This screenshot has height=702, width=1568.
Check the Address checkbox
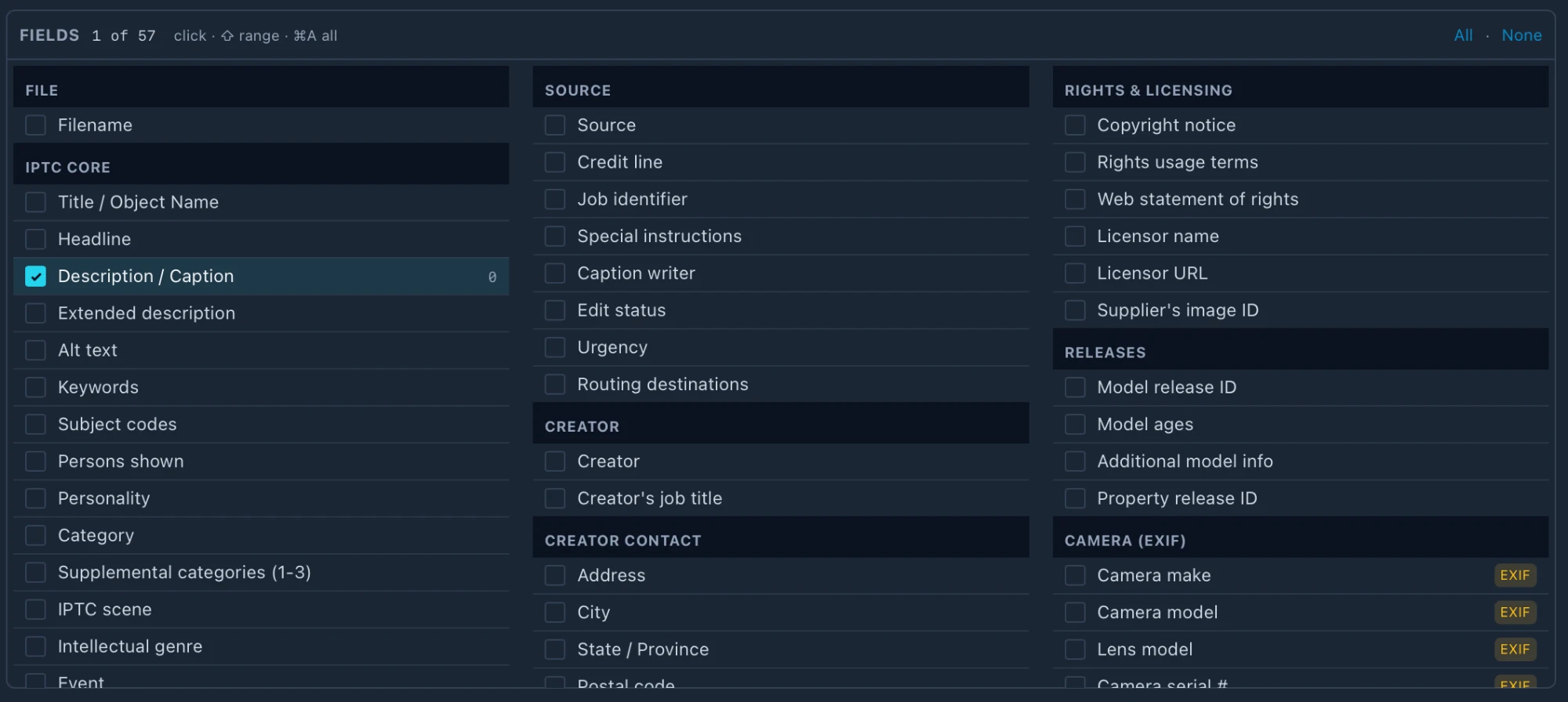coord(555,575)
